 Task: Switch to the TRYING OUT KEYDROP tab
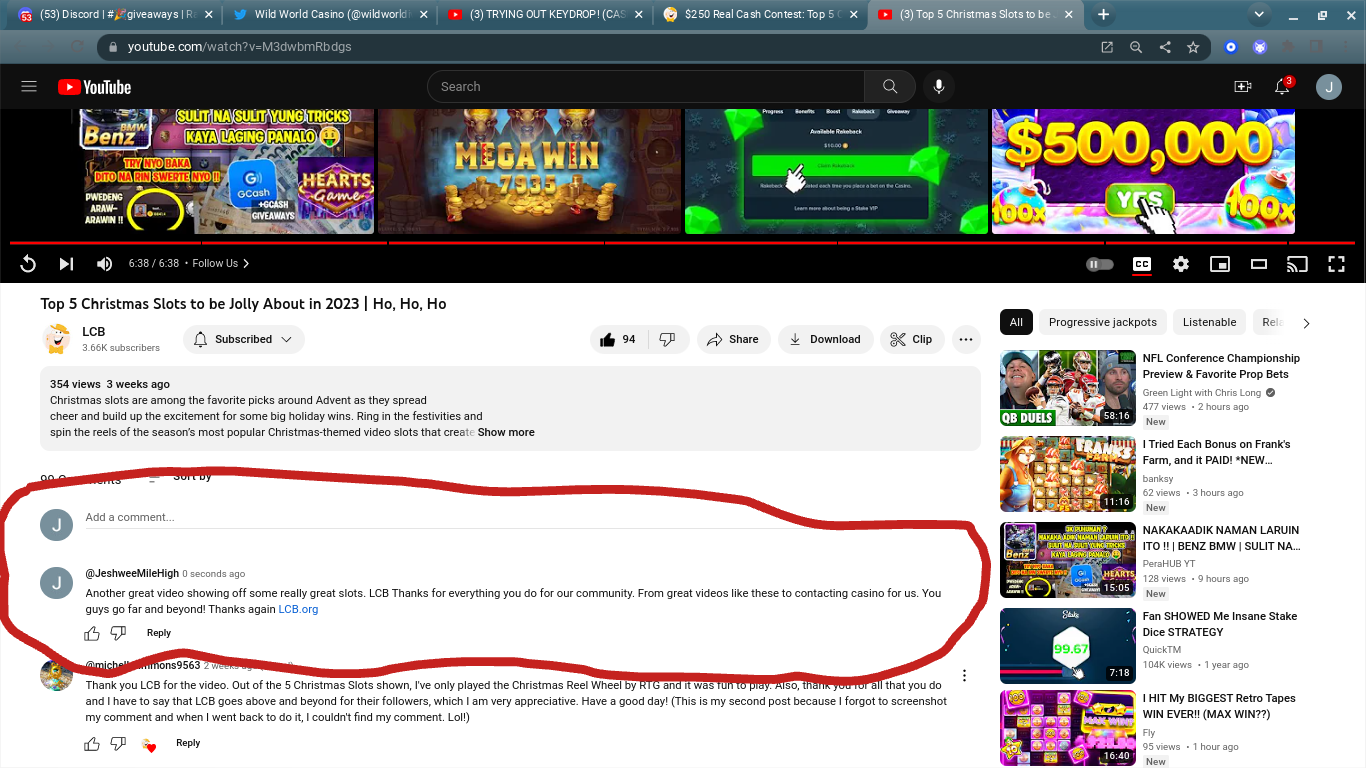pyautogui.click(x=547, y=15)
